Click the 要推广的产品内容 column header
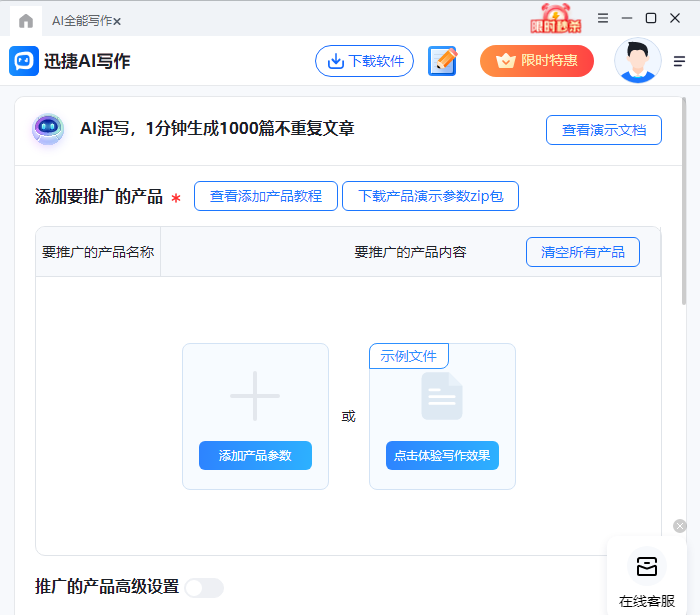The width and height of the screenshot is (700, 615). tap(410, 252)
